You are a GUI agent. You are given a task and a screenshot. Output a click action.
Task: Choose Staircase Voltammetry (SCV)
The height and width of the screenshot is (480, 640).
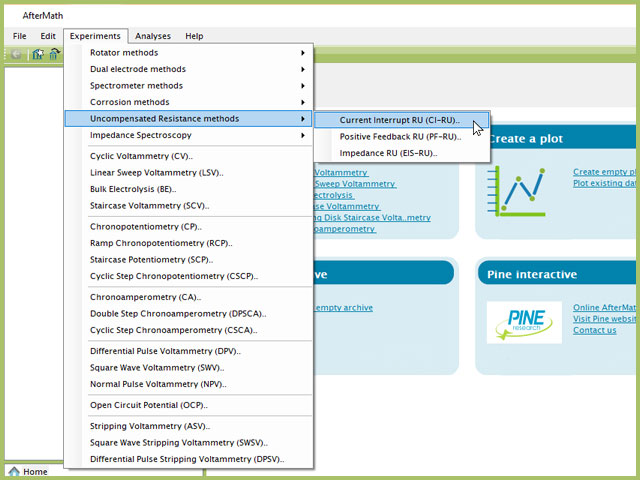point(189,206)
